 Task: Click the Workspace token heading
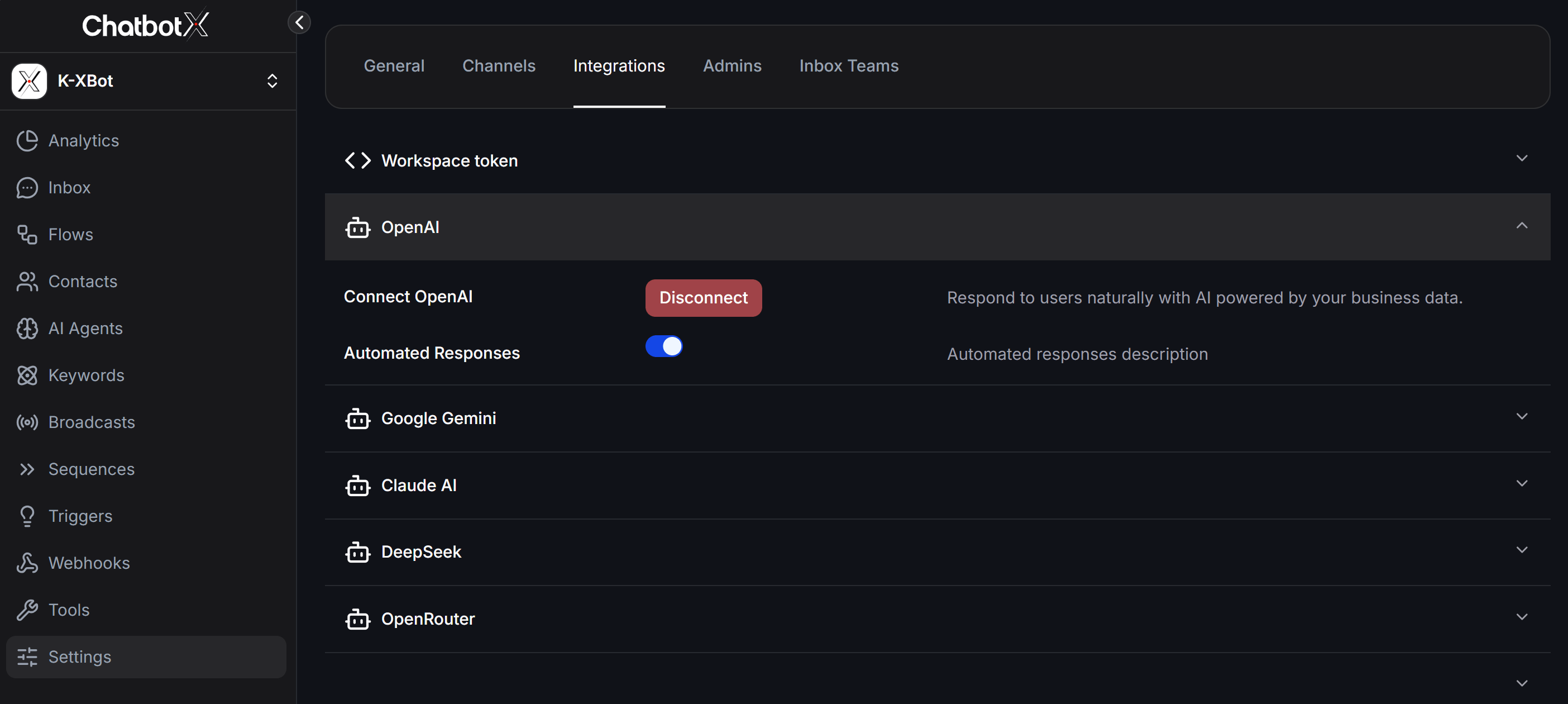pyautogui.click(x=449, y=161)
